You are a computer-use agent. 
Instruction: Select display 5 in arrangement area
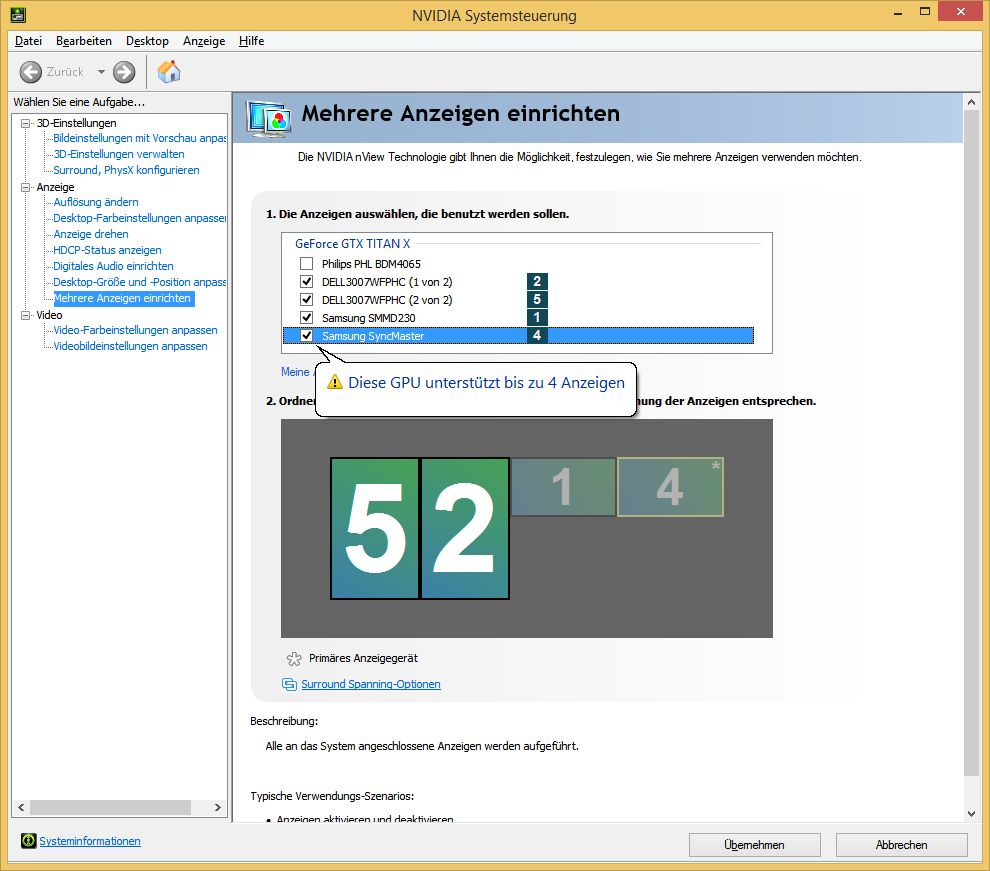pos(375,528)
